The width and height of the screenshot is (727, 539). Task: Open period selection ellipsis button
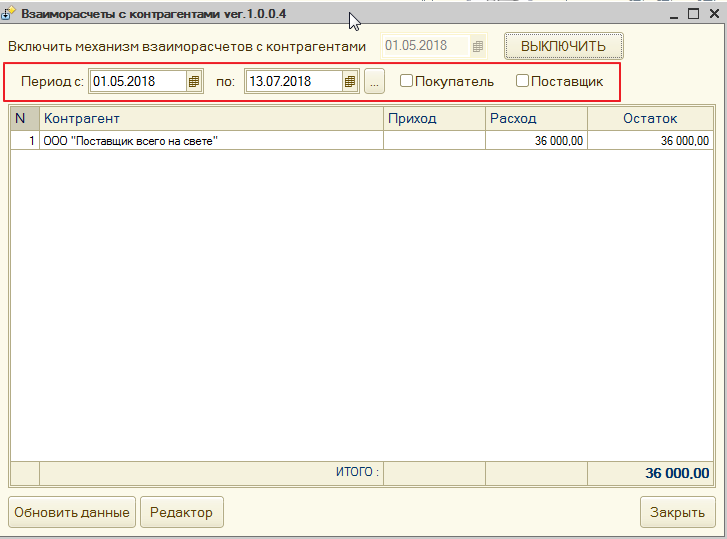374,82
